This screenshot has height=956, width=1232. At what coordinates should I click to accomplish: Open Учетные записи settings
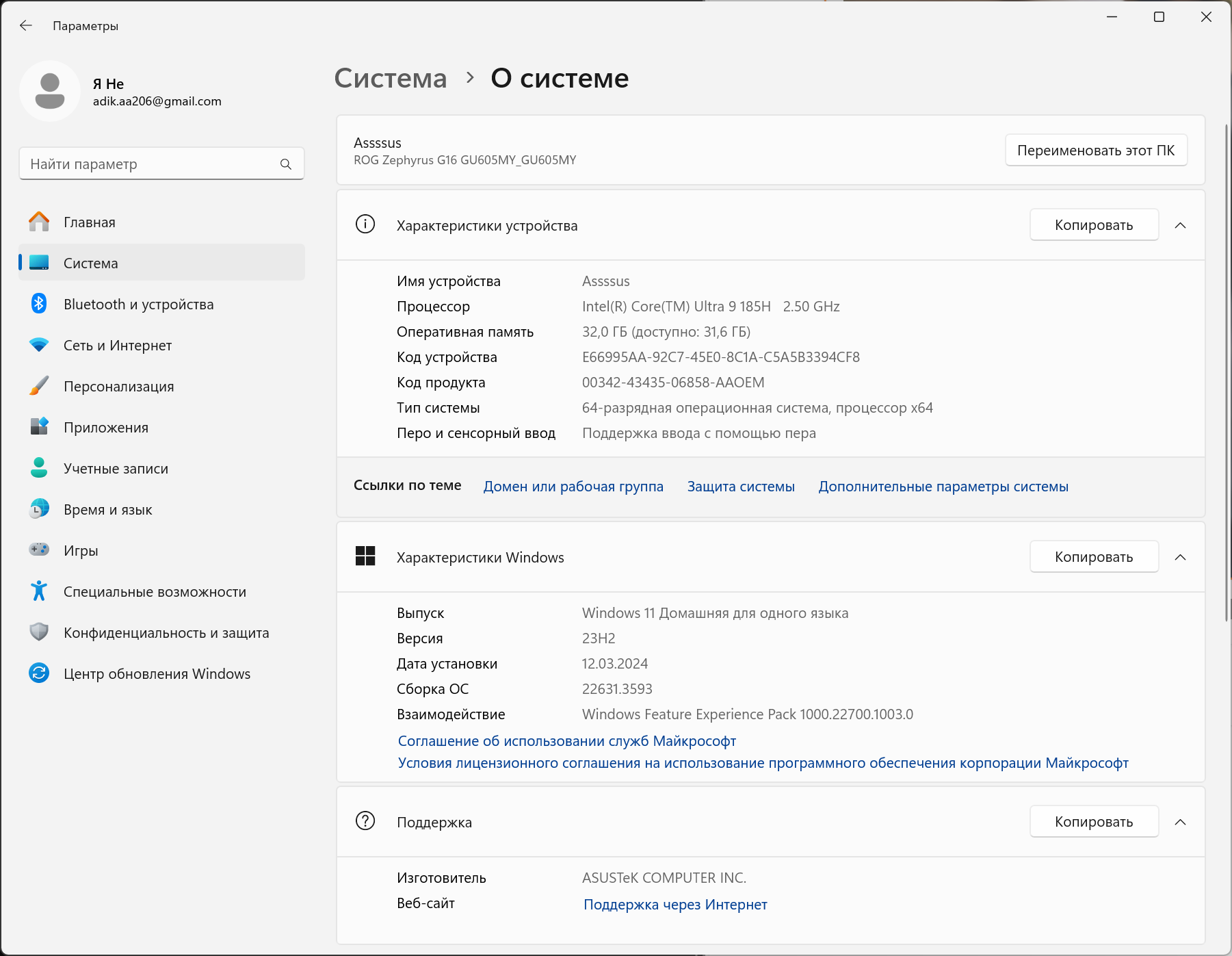[x=161, y=468]
